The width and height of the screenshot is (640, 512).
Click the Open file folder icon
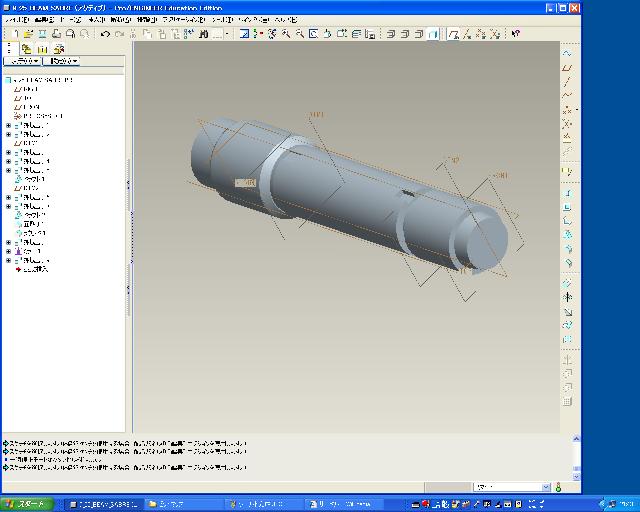click(x=28, y=33)
